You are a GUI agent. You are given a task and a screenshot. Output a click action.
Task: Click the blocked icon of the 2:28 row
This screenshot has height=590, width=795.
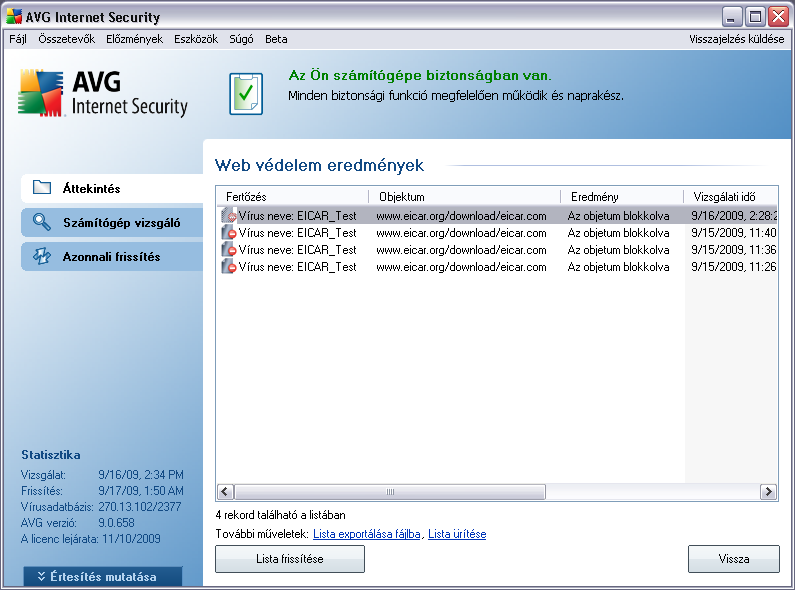229,216
